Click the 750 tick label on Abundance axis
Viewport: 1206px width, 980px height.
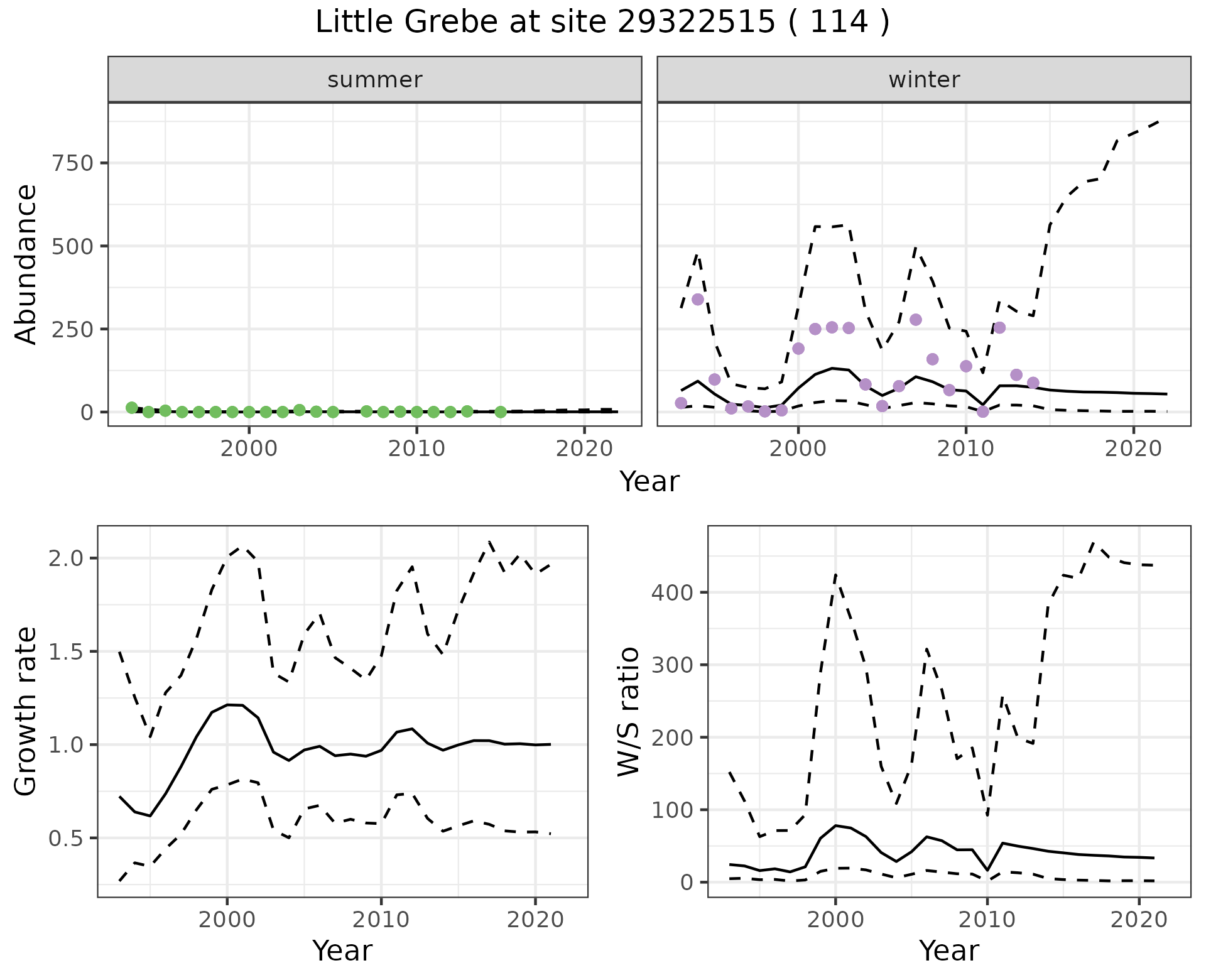tap(72, 163)
